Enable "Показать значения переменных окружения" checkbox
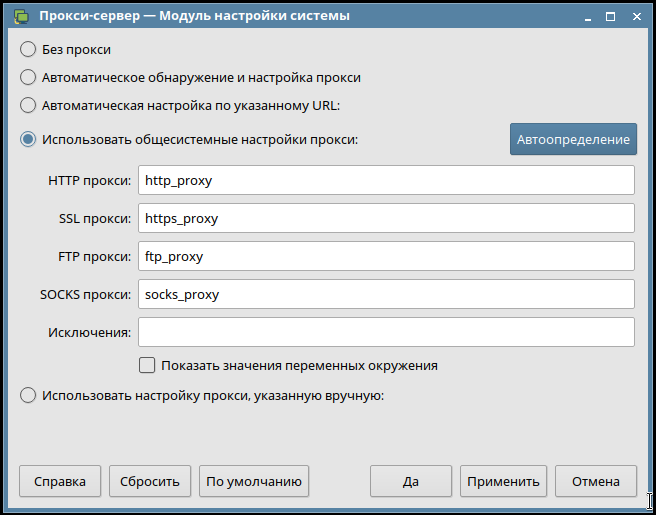The width and height of the screenshot is (656, 515). 147,365
